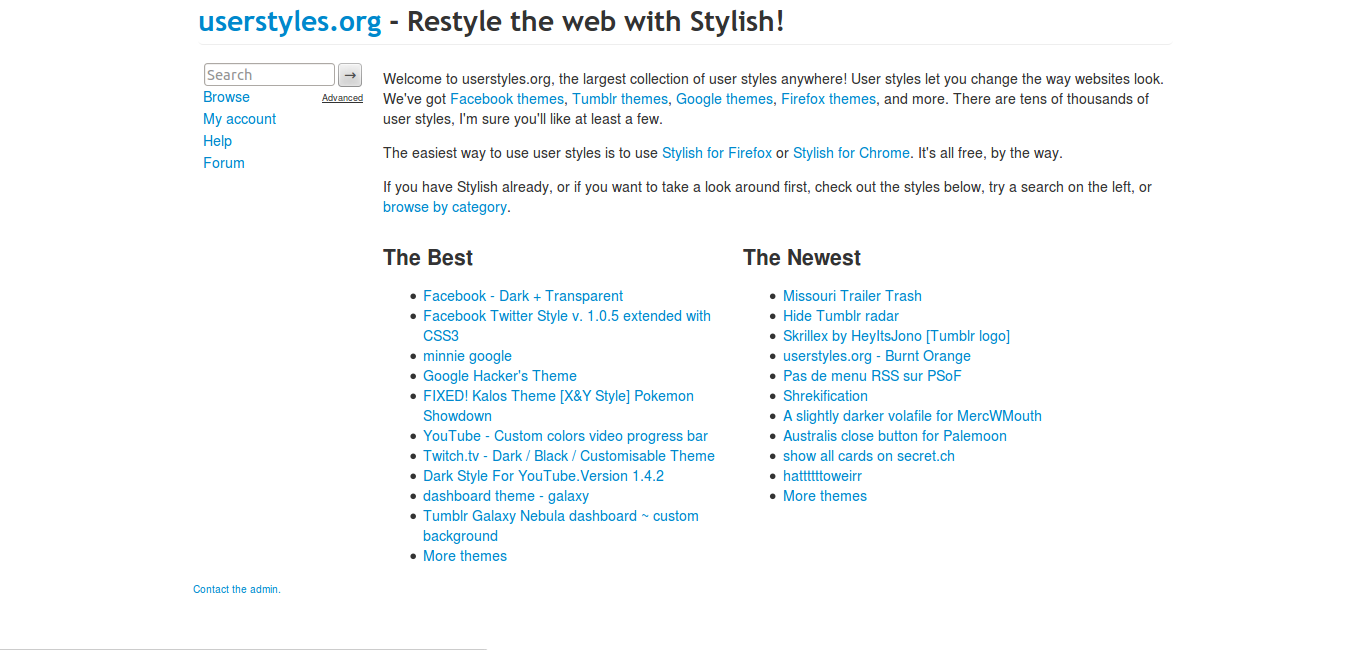1365x650 pixels.
Task: Go to My account
Action: coord(239,118)
